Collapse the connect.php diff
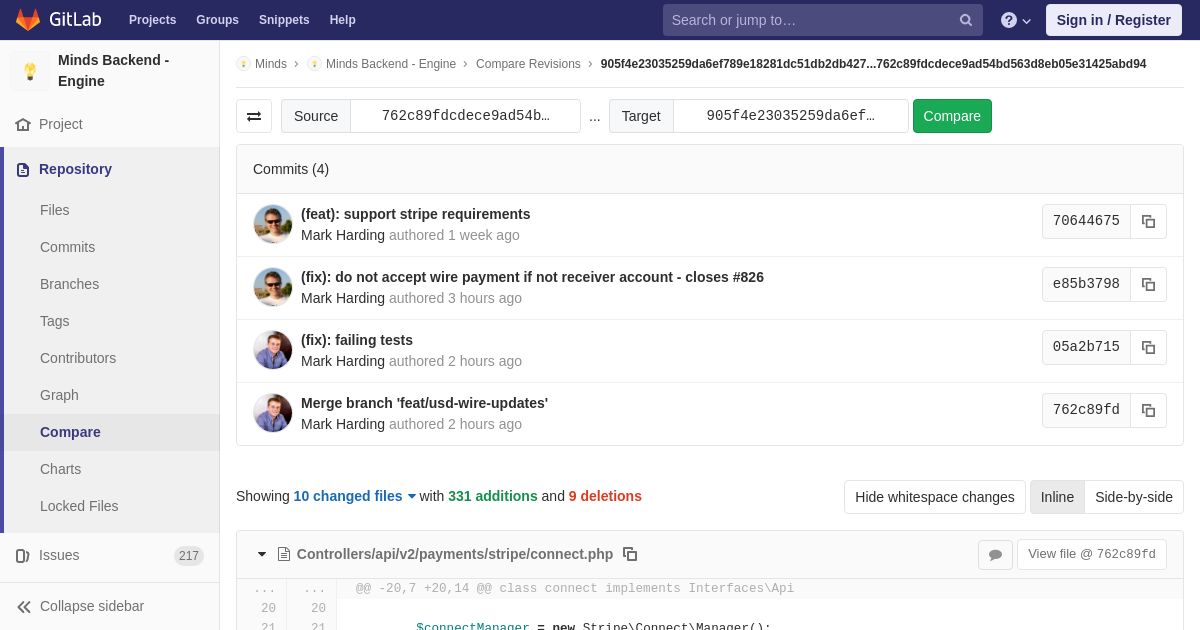Viewport: 1200px width, 630px height. [262, 554]
